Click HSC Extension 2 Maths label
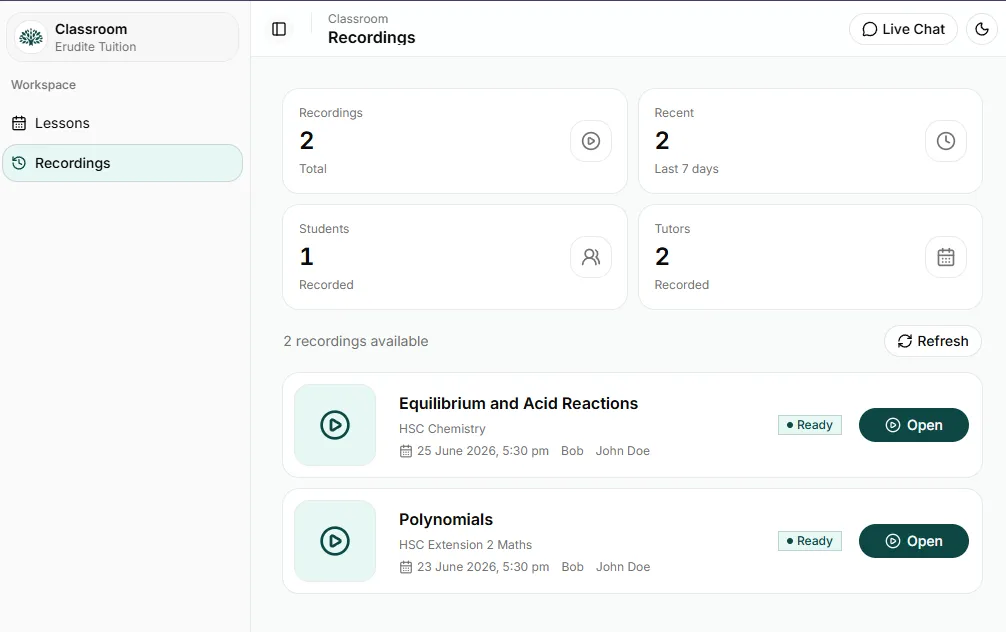Image resolution: width=1006 pixels, height=632 pixels. (x=465, y=545)
